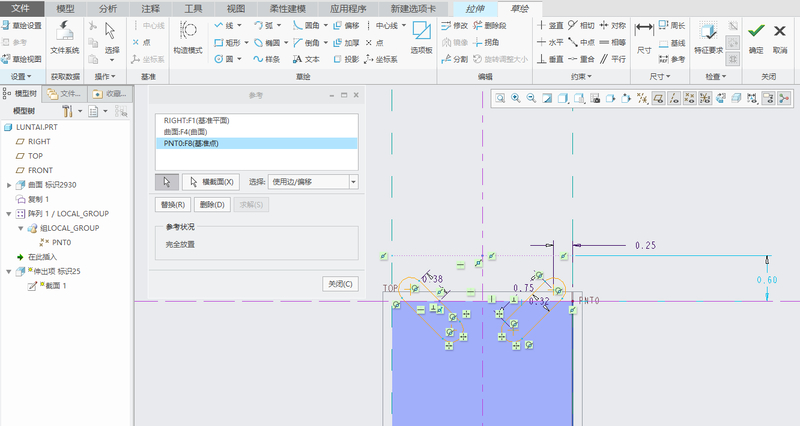Screen dimensions: 800x426
Task: Toggle datum point display in graphics toolbar
Action: click(x=689, y=98)
